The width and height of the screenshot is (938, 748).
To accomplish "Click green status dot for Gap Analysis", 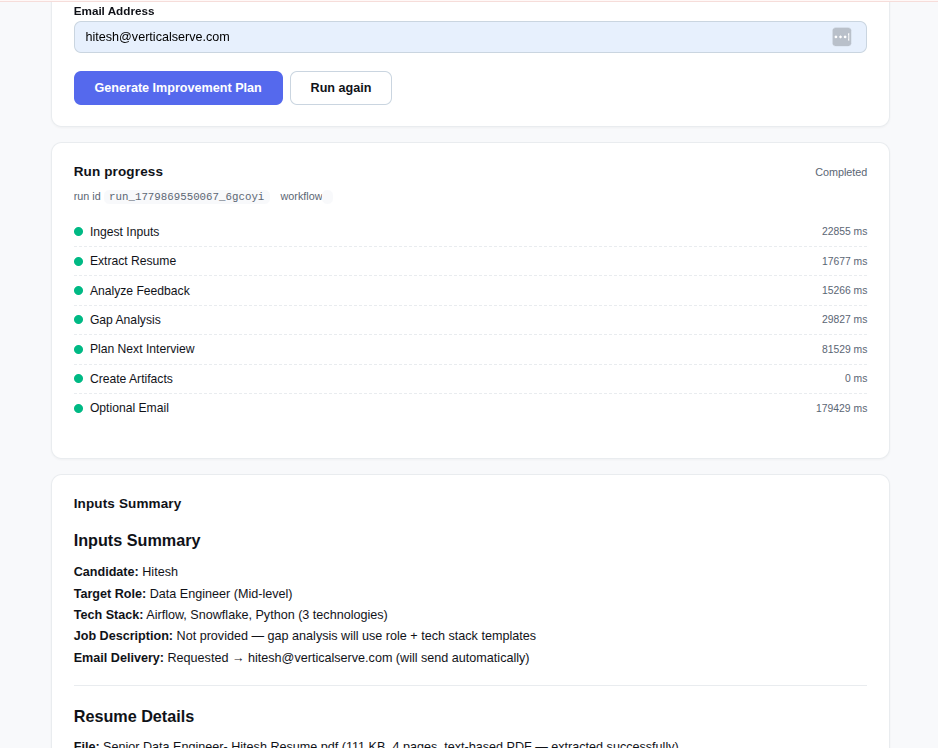I will coord(78,320).
